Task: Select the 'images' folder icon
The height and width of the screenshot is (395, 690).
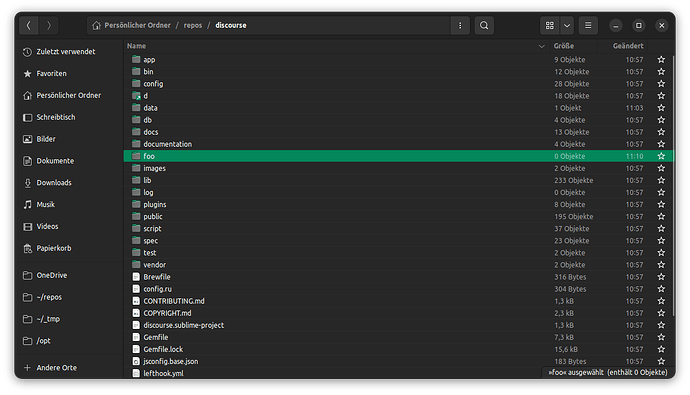Action: coord(136,168)
